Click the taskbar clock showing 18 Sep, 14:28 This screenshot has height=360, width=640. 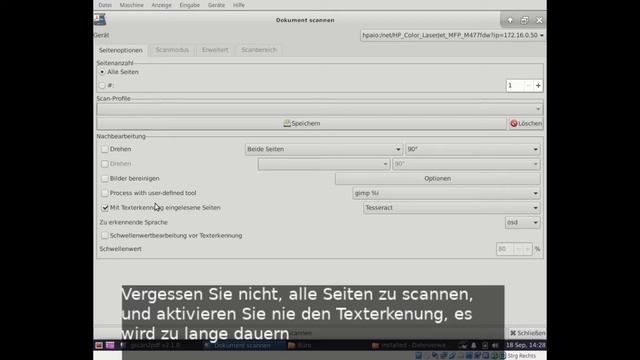click(525, 345)
